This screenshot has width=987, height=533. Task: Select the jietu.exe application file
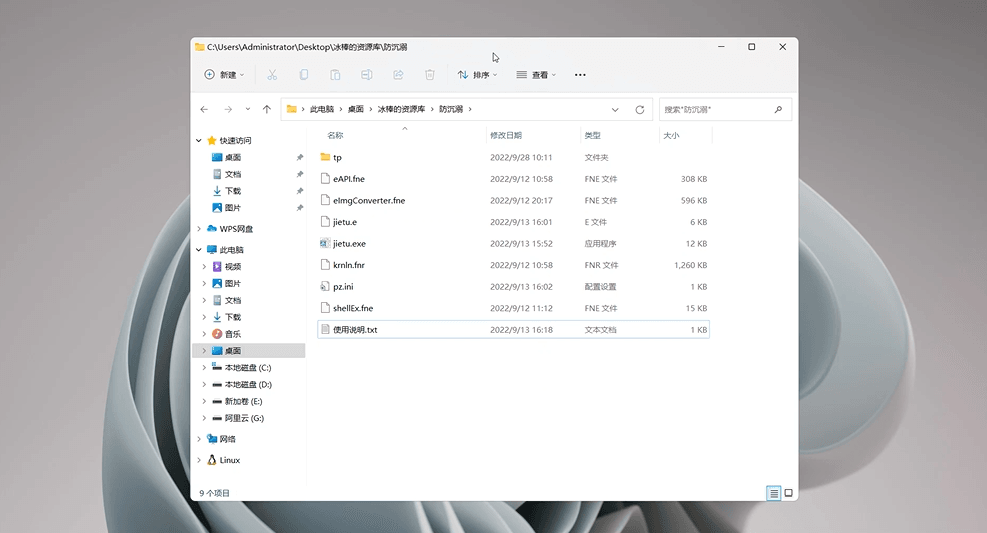[x=349, y=243]
